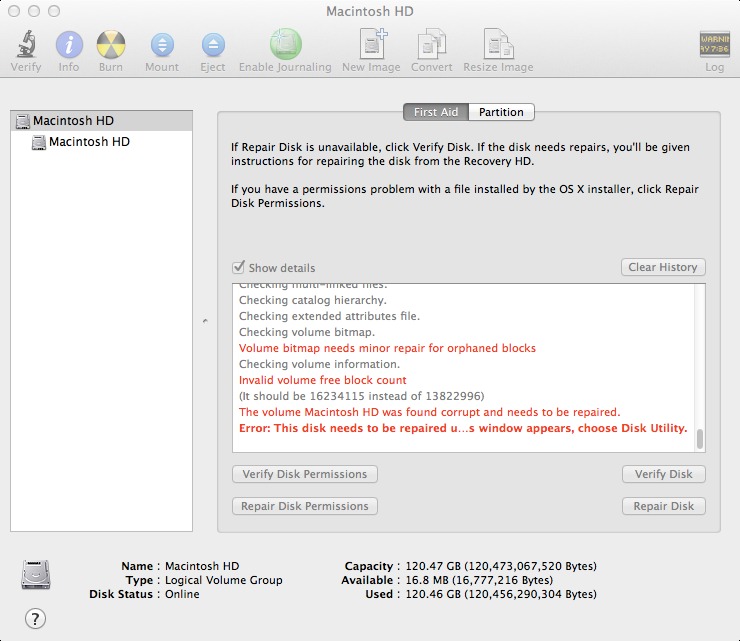Click the Burn radiation toolbar icon
Viewport: 740px width, 641px height.
(x=111, y=44)
